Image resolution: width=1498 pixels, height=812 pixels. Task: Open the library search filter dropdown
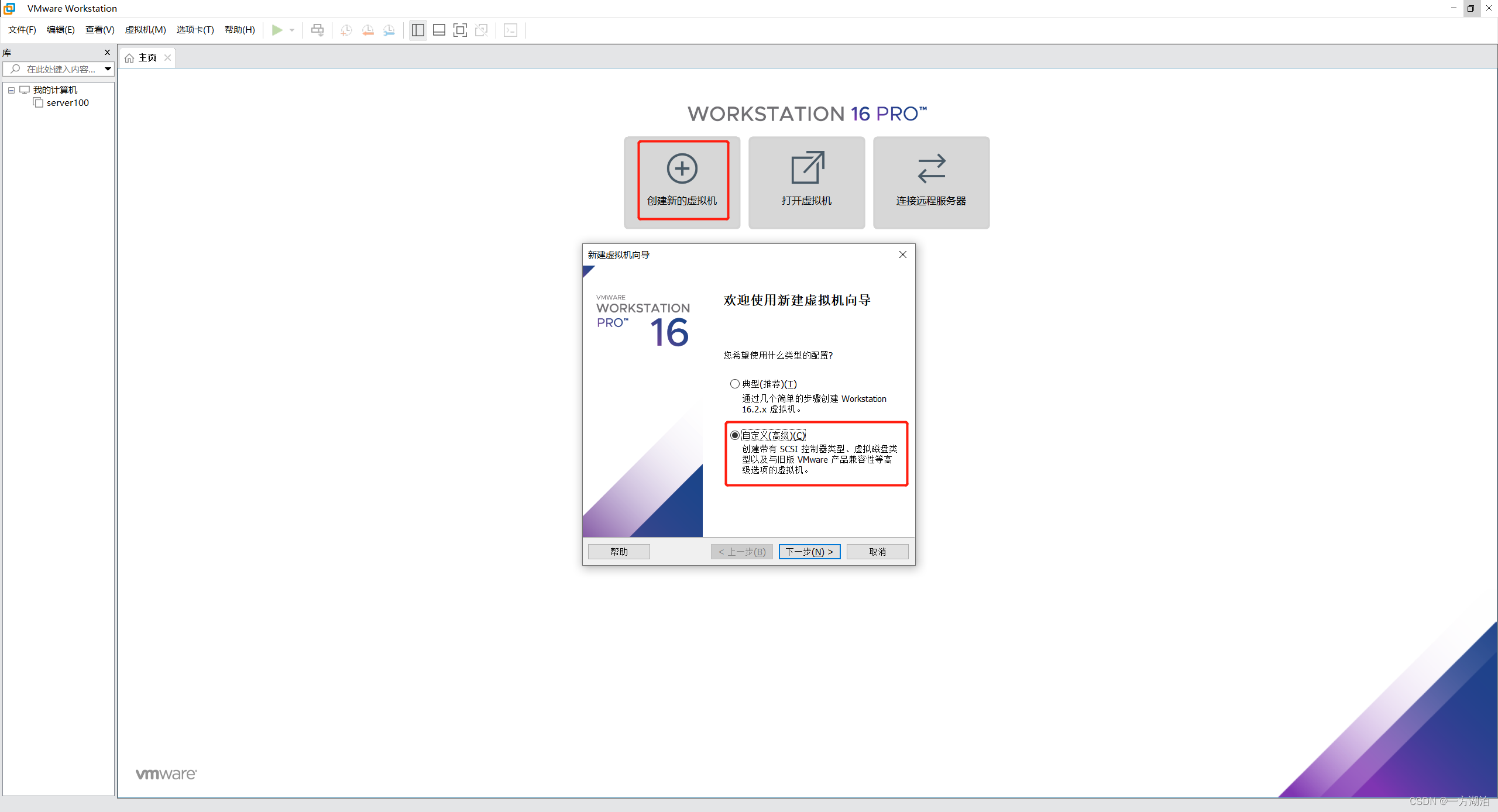point(108,69)
